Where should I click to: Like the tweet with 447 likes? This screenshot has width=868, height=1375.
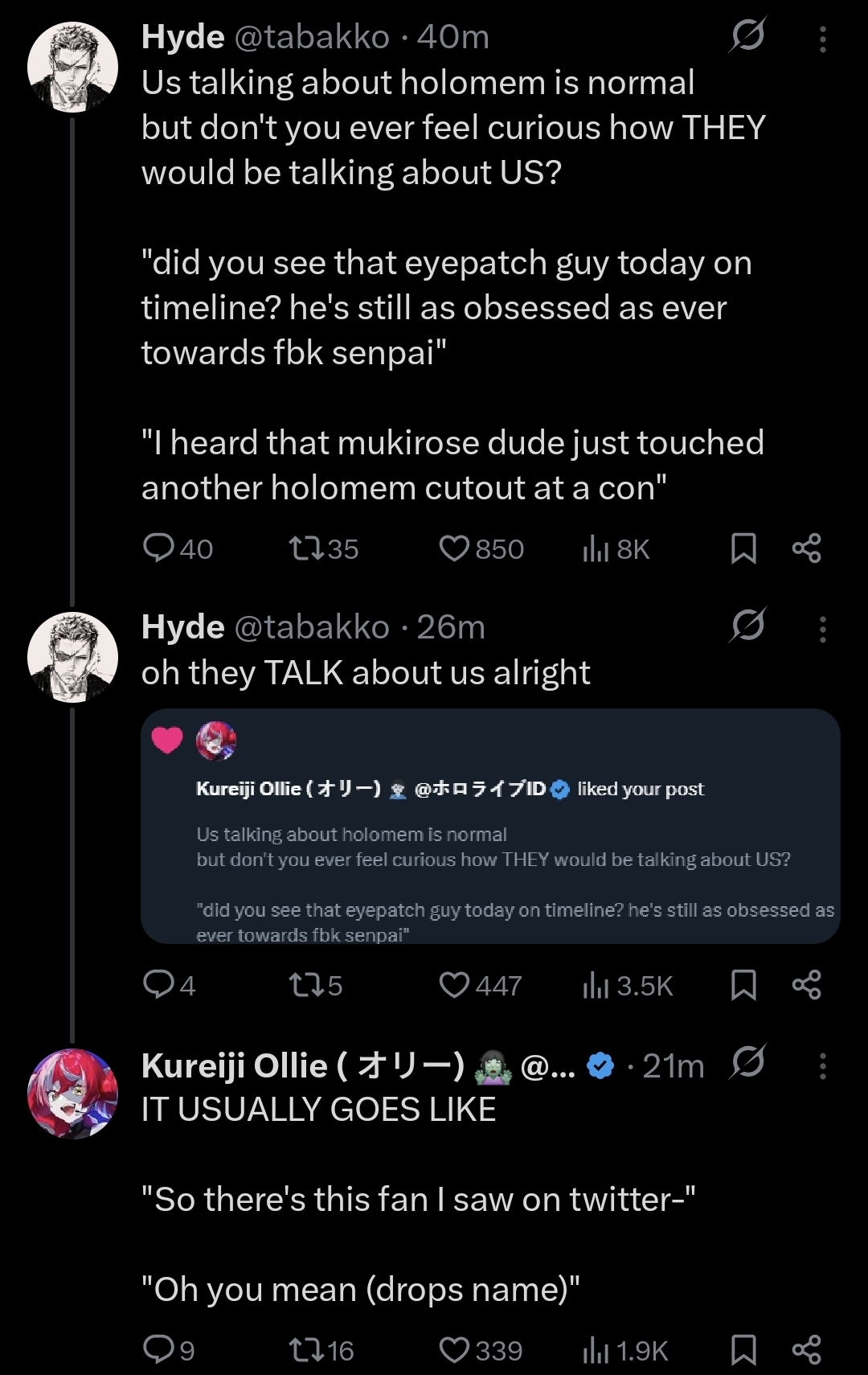click(454, 985)
